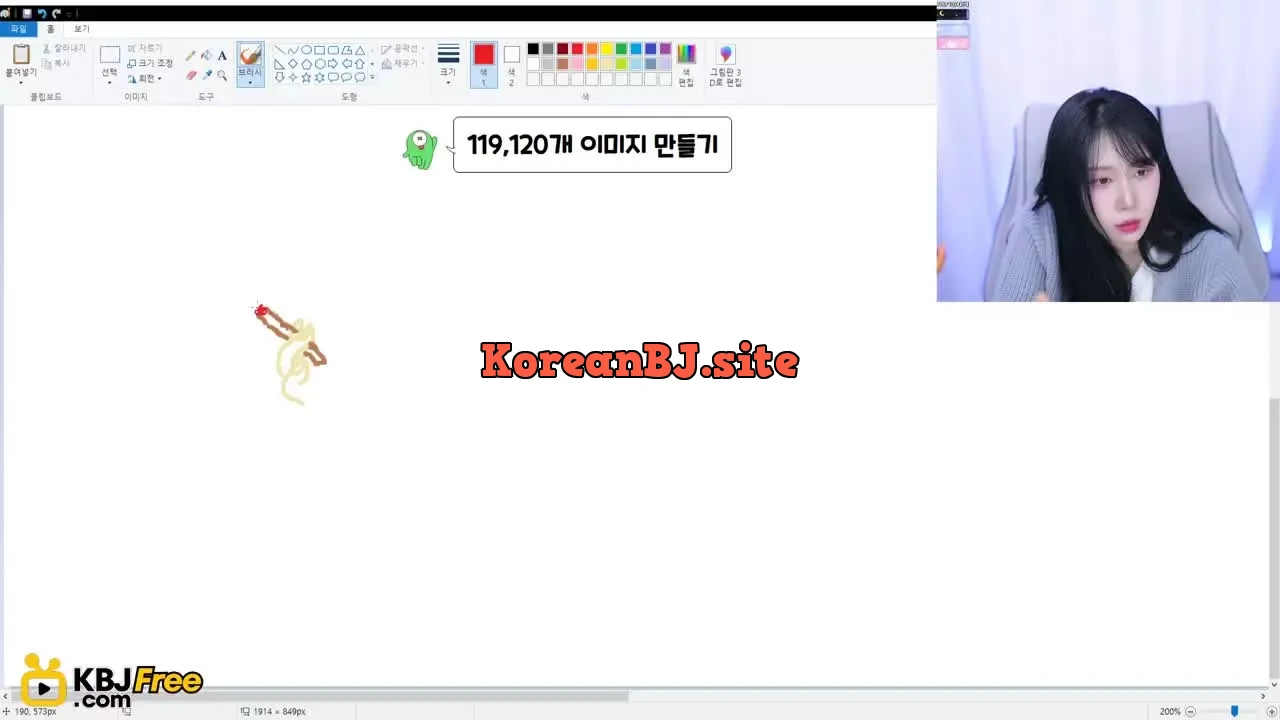1280x720 pixels.
Task: Open the Size (크기) thickness dropdown
Action: pyautogui.click(x=448, y=65)
